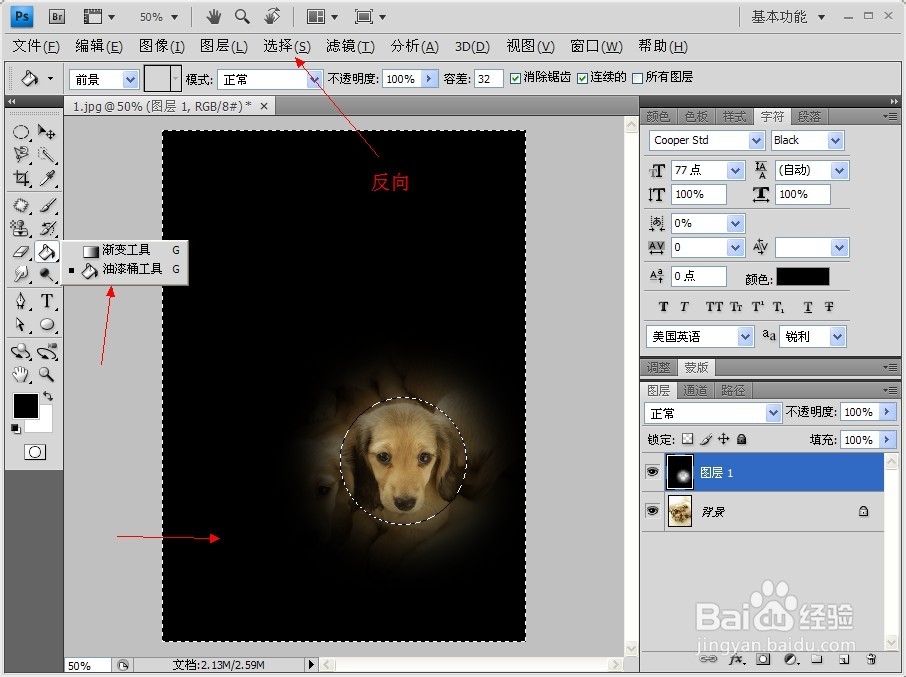Toggle the anti-alias checkbox

click(515, 78)
